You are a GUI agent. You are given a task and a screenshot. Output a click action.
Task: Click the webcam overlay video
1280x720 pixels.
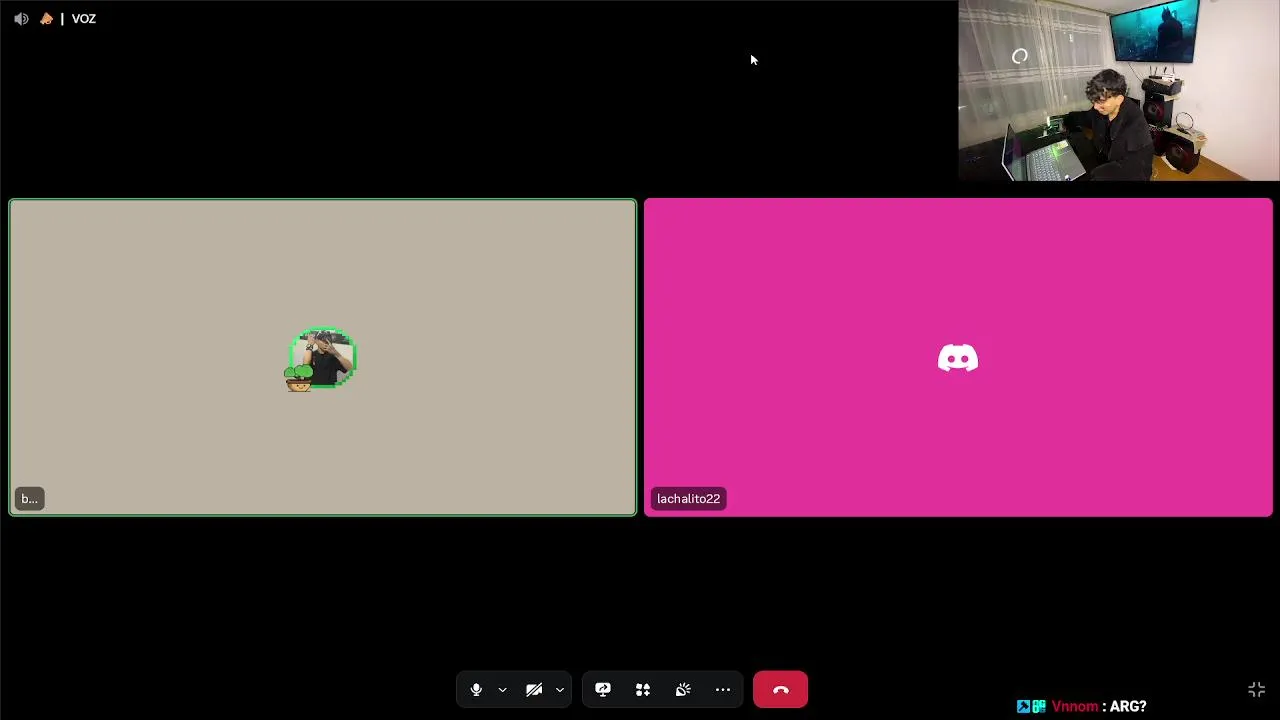(x=1119, y=90)
